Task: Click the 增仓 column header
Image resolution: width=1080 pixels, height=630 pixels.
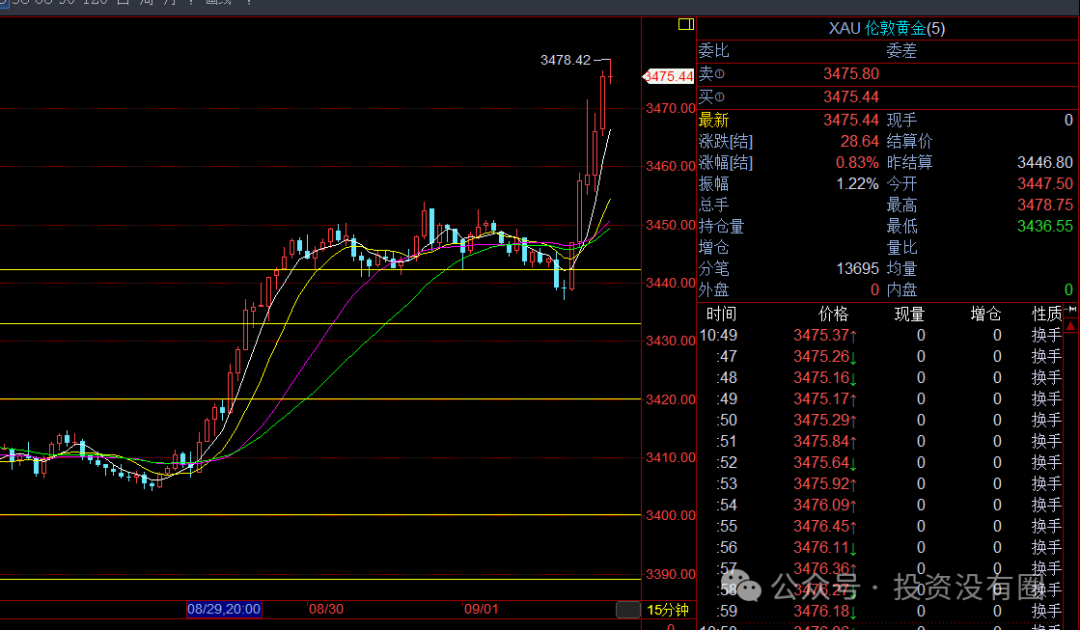Action: 986,315
